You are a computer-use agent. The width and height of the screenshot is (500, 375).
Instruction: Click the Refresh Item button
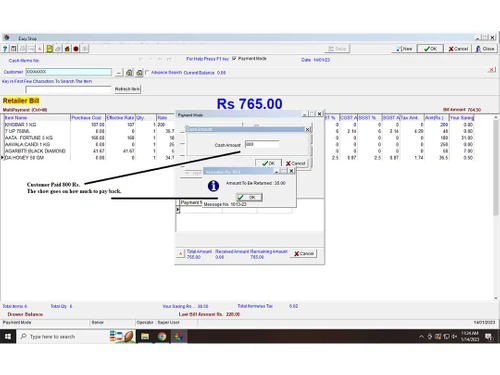[127, 89]
